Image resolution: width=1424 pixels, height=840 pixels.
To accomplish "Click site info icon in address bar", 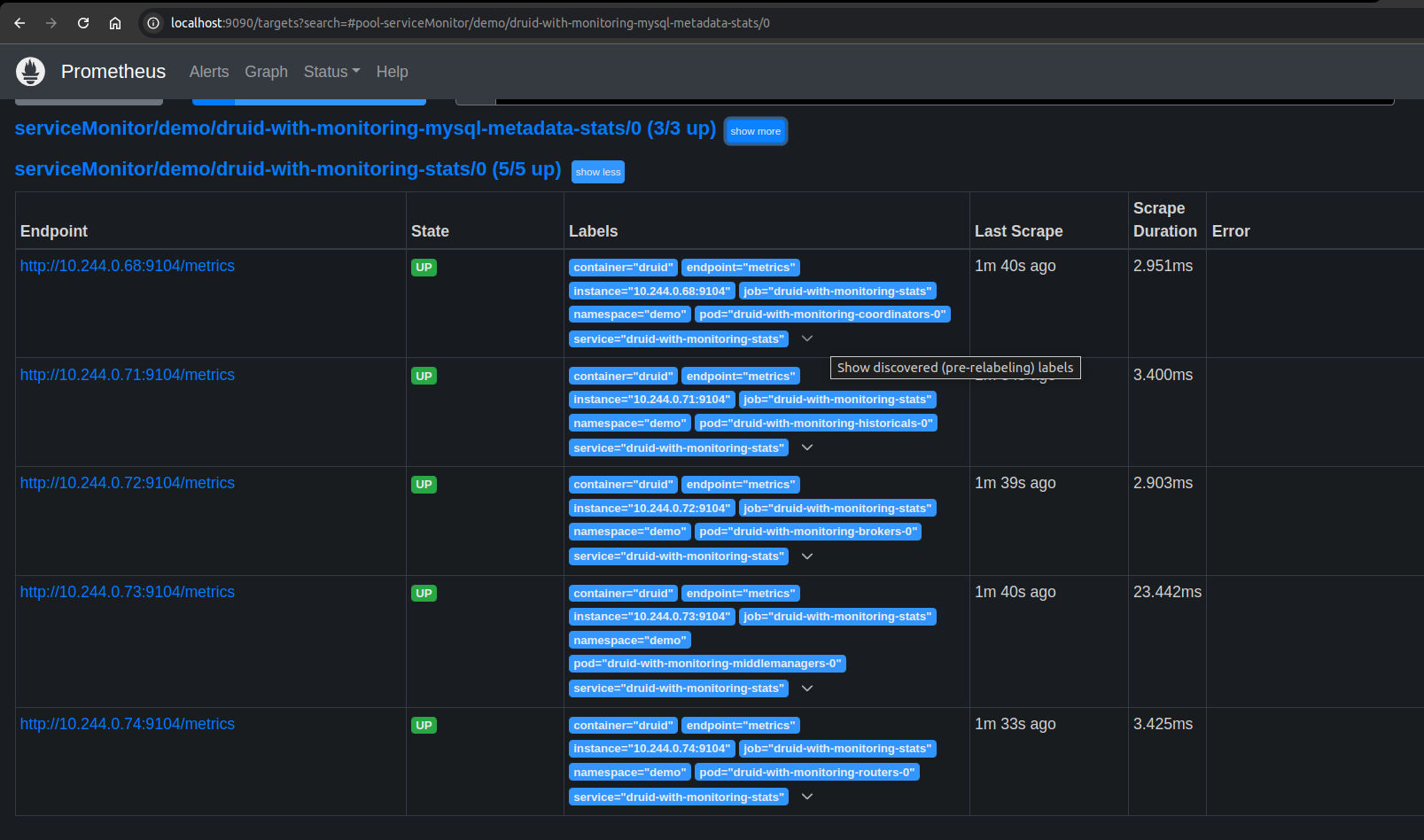I will coord(153,23).
